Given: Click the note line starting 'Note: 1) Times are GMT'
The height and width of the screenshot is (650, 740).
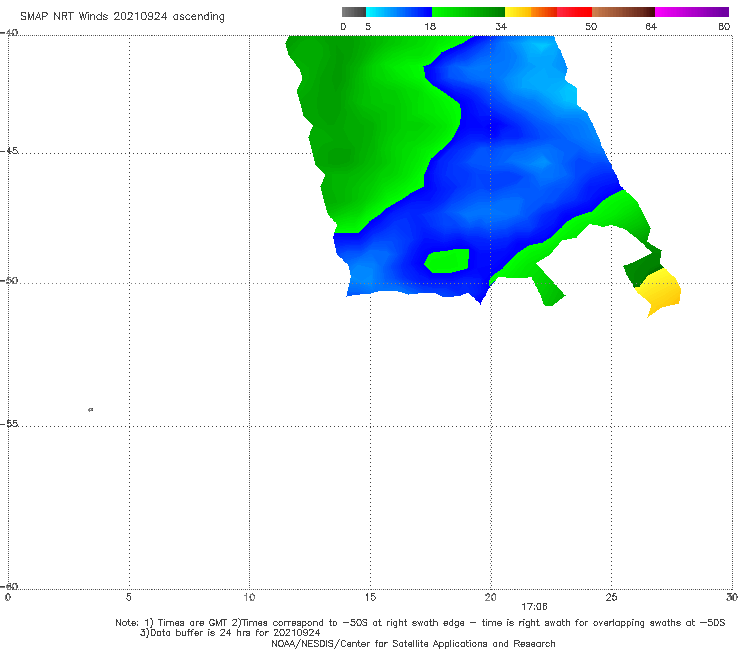Looking at the screenshot, I should coord(420,623).
